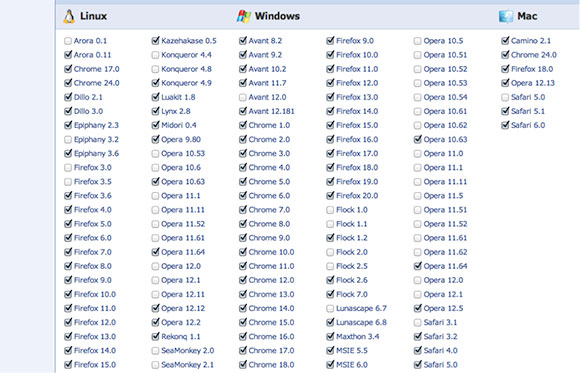Check Opera 10.54
Viewport: 580px width, 373px height.
pos(418,97)
